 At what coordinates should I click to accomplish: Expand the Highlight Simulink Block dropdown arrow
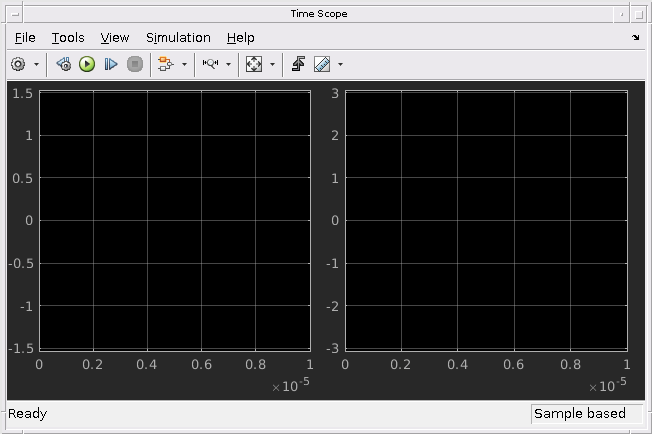pyautogui.click(x=184, y=64)
